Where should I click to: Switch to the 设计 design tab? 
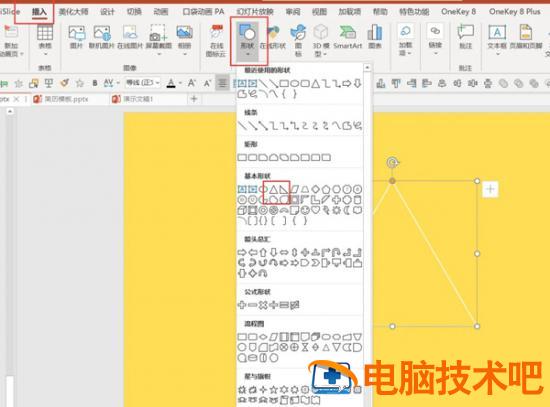107,12
